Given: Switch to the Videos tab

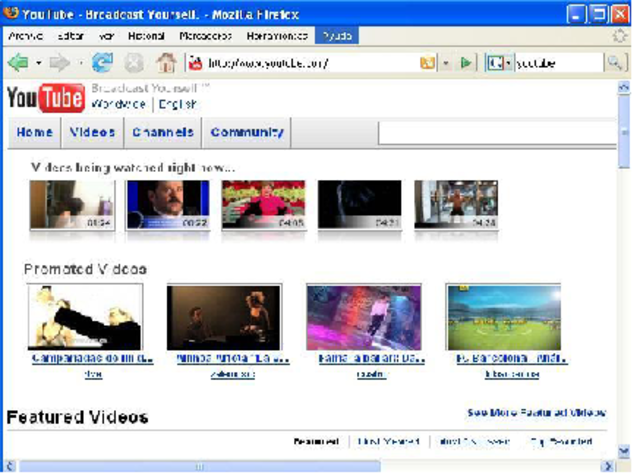Looking at the screenshot, I should tap(92, 132).
